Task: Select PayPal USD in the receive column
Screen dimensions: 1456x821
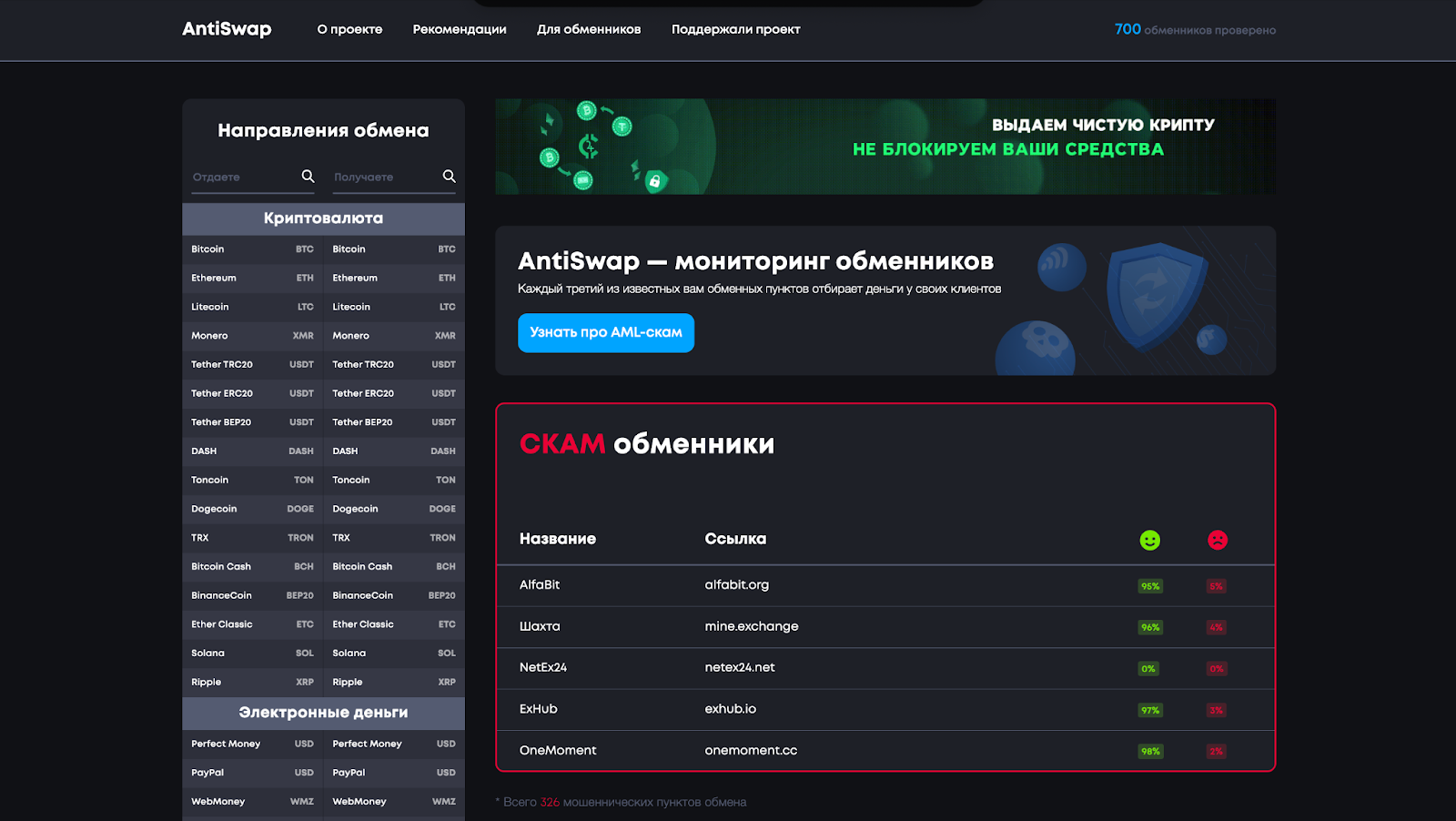Action: [x=394, y=773]
